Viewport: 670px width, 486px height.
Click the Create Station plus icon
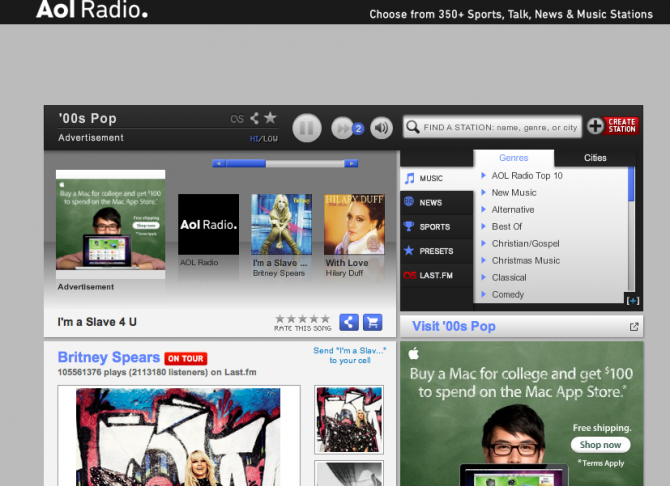(595, 126)
